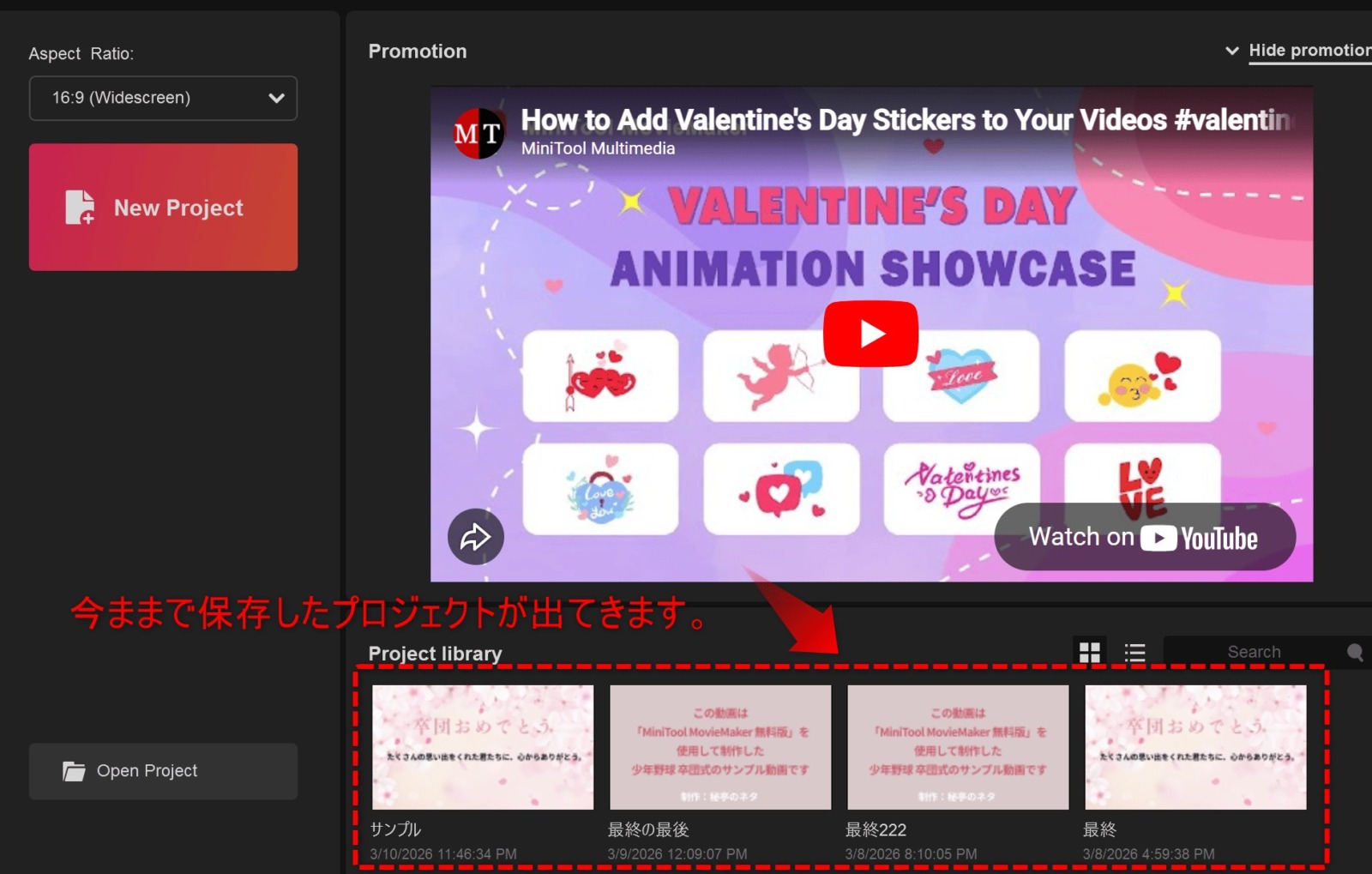Screen dimensions: 1372x874
Task: Play the Valentine's Day promo video
Action: (x=870, y=334)
